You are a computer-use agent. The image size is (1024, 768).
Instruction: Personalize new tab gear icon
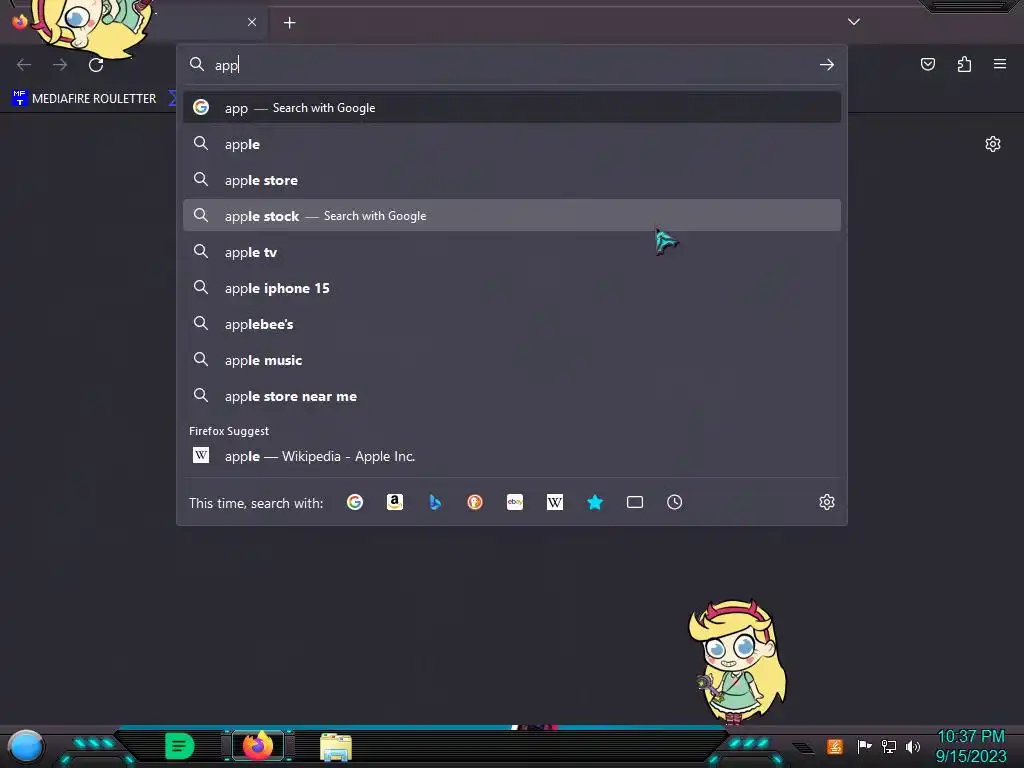(993, 144)
